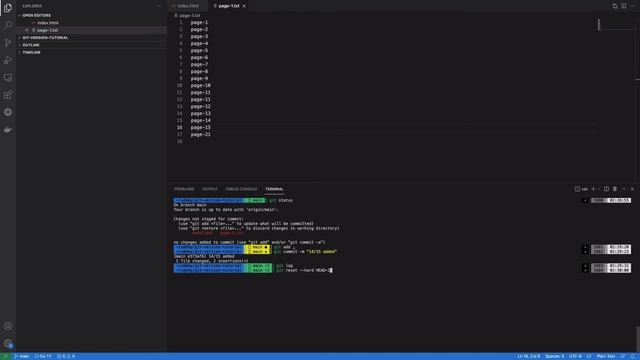This screenshot has width=640, height=360.
Task: Switch to the index.html editor tab
Action: click(x=188, y=6)
